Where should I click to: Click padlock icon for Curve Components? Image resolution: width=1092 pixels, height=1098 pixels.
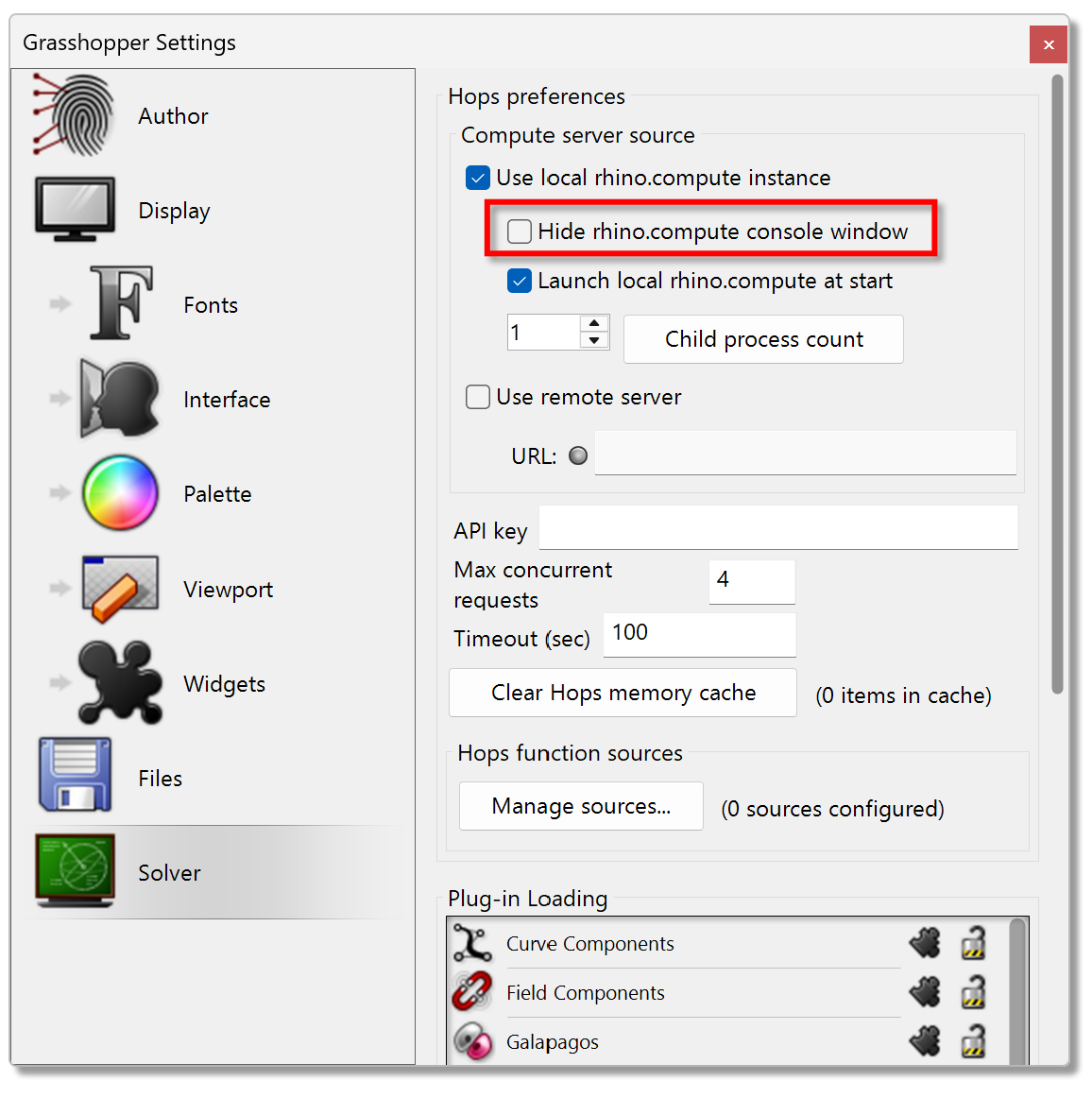tap(973, 942)
